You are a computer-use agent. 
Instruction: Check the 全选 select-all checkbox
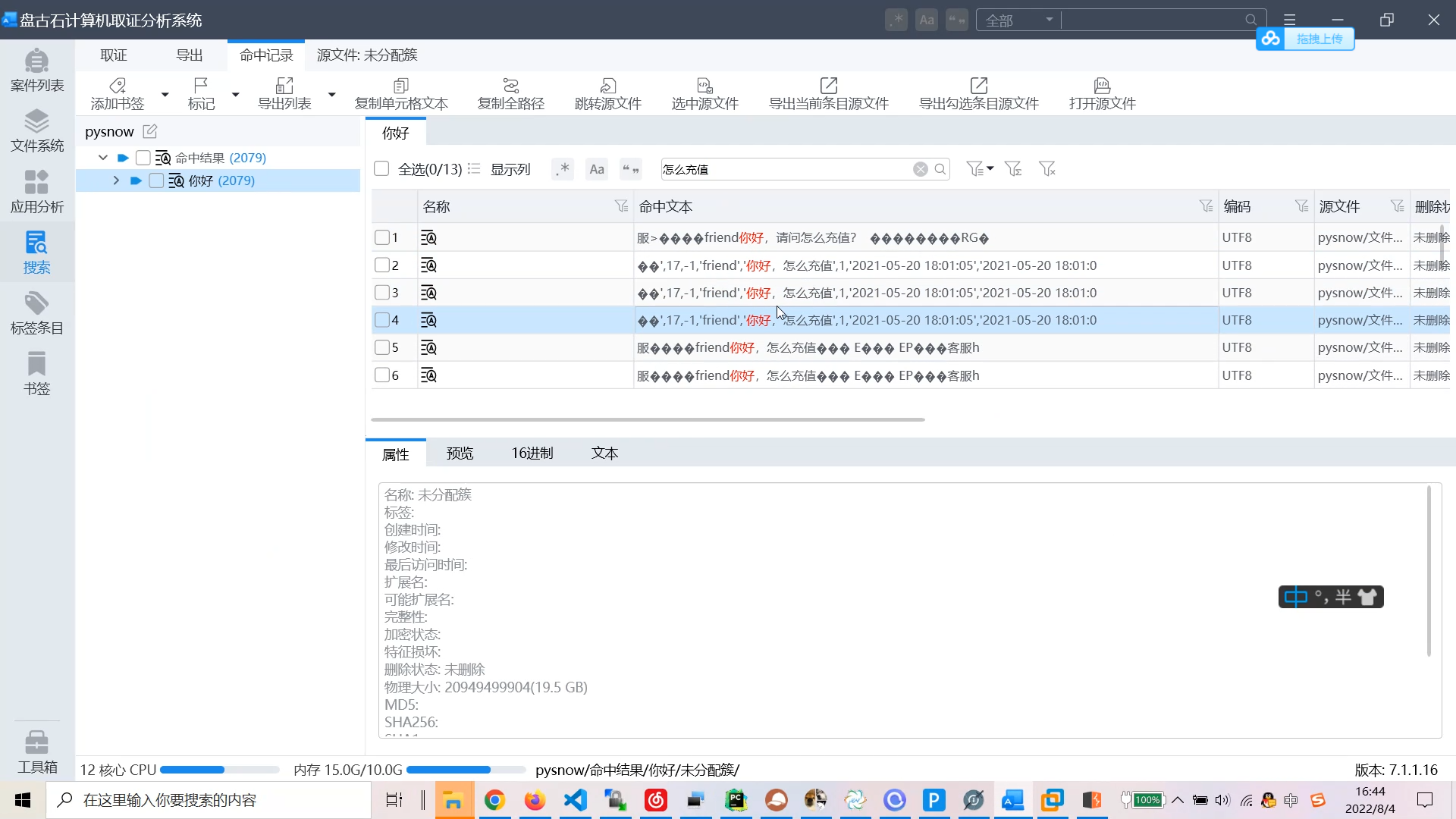(382, 169)
